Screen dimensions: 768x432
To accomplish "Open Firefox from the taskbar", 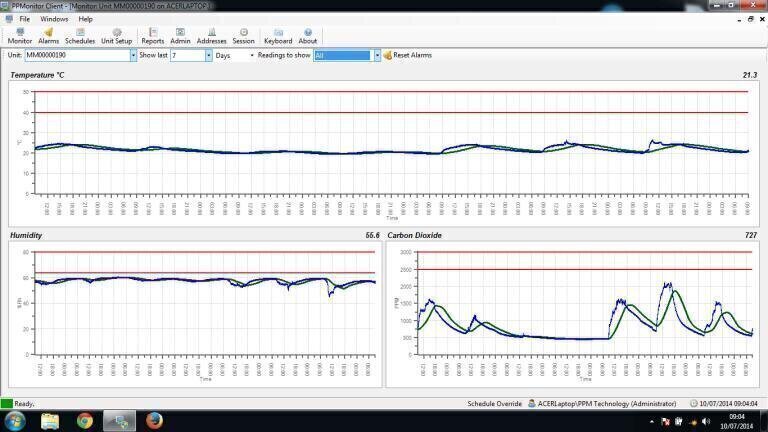I will pos(154,421).
